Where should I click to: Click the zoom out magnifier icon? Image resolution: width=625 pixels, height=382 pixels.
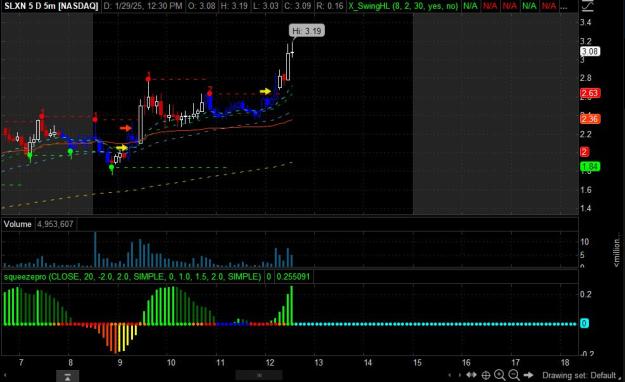coord(514,375)
